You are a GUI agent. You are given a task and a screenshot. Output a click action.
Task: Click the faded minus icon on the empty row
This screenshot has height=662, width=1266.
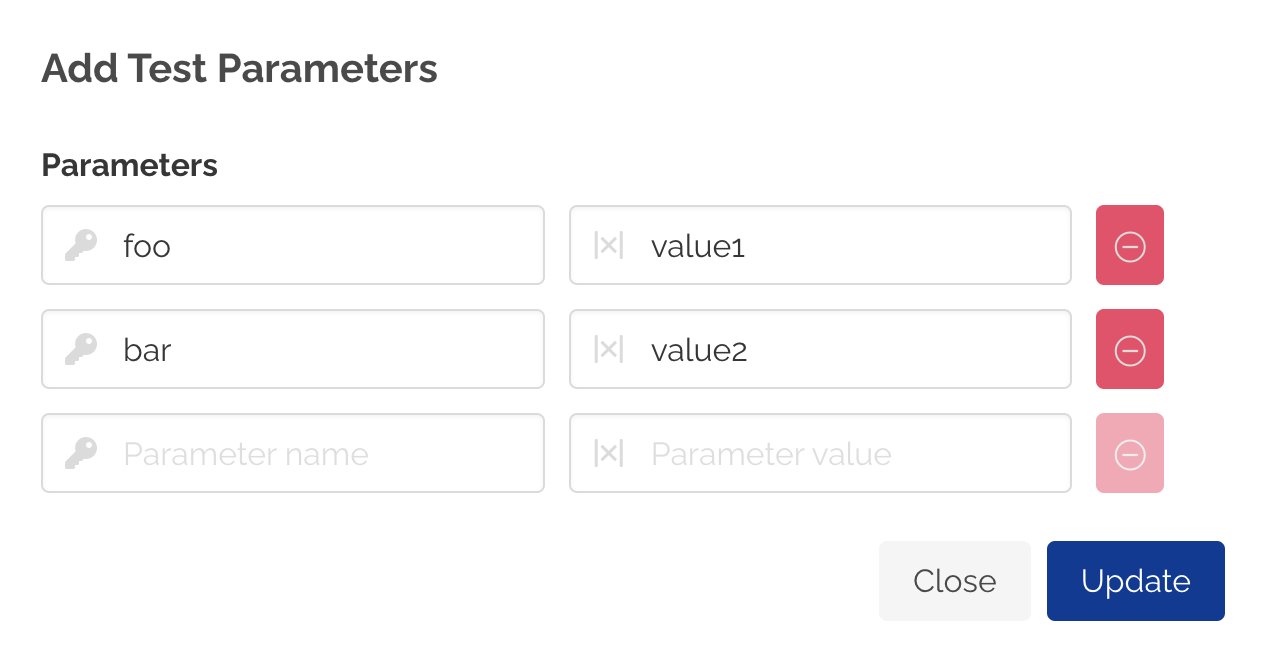click(x=1129, y=453)
